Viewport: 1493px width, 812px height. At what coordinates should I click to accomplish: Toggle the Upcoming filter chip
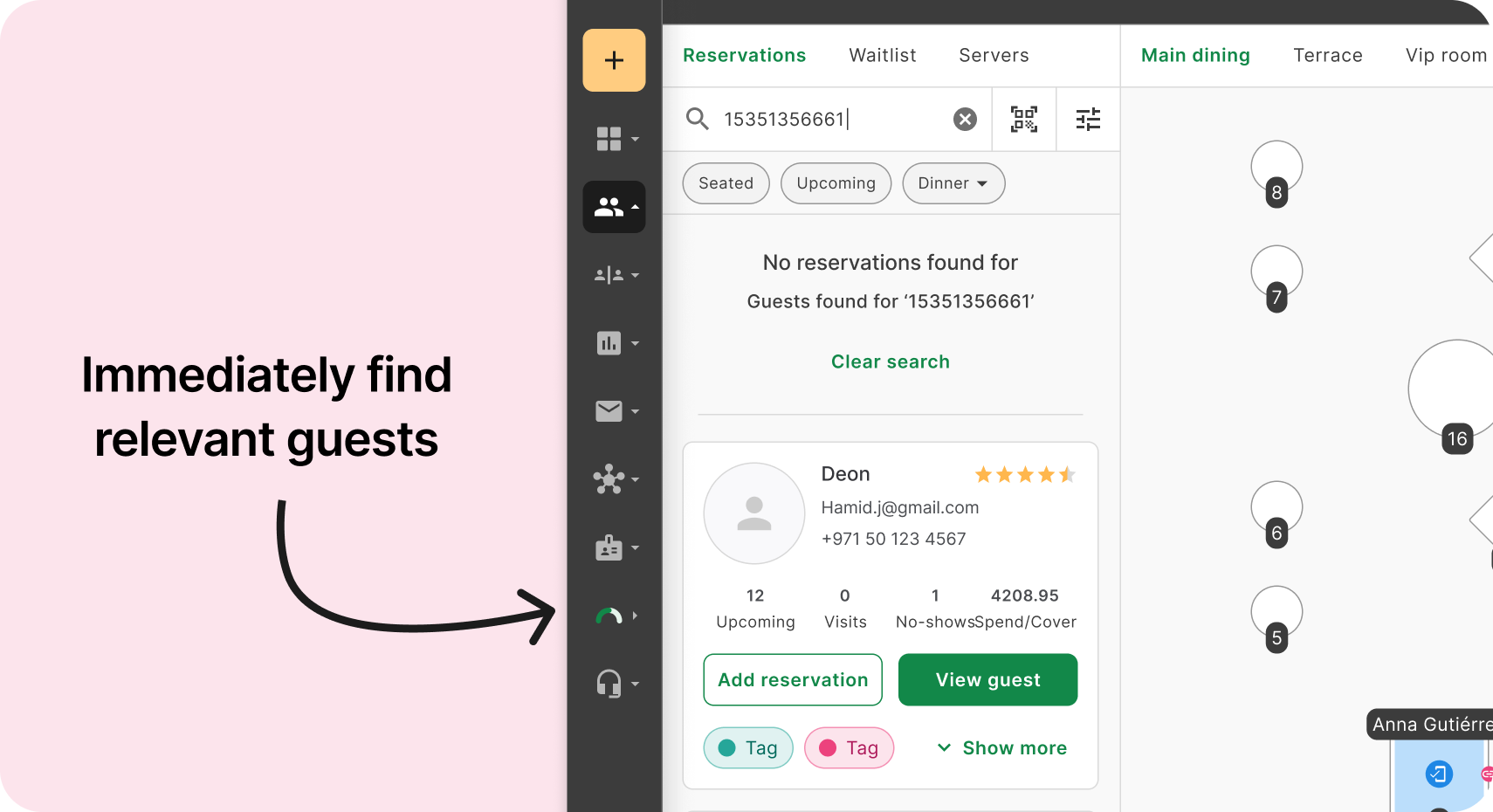coord(836,183)
